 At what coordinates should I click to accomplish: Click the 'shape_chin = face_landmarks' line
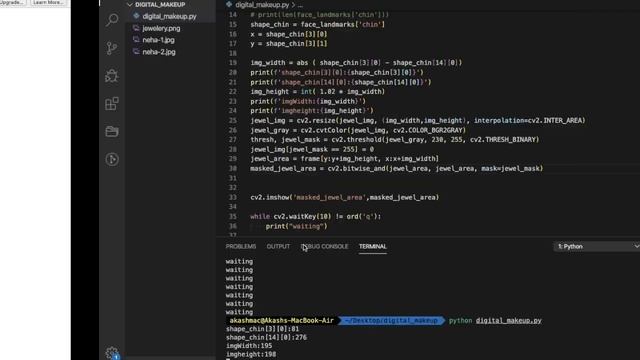coord(317,24)
